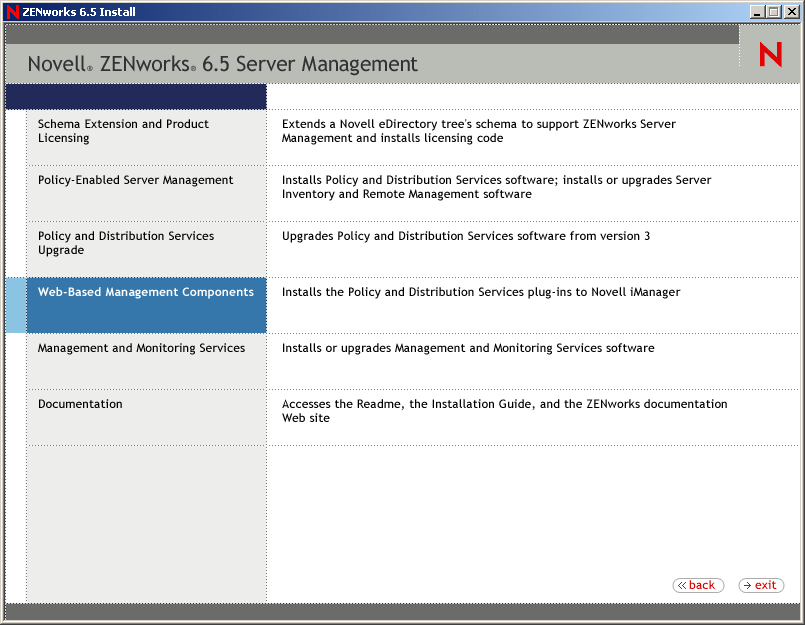The height and width of the screenshot is (625, 805).
Task: Click the red Novell N logo
Action: [769, 54]
